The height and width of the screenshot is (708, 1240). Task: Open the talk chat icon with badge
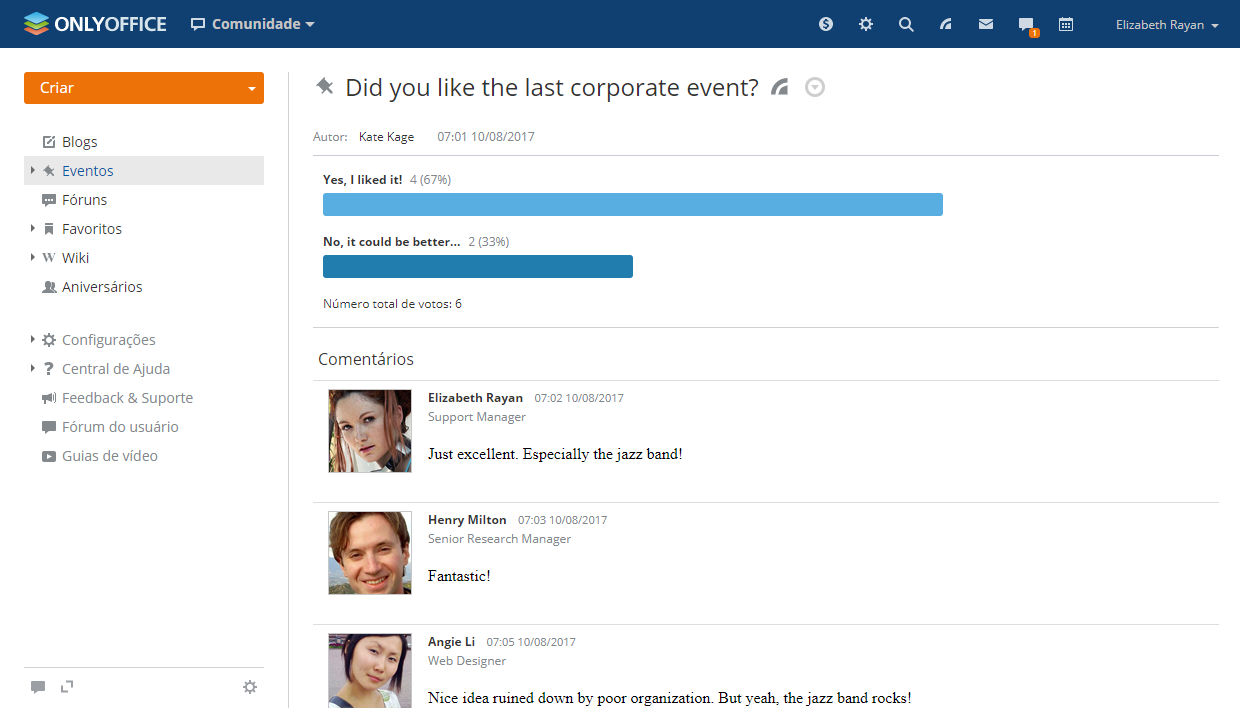[x=1026, y=25]
